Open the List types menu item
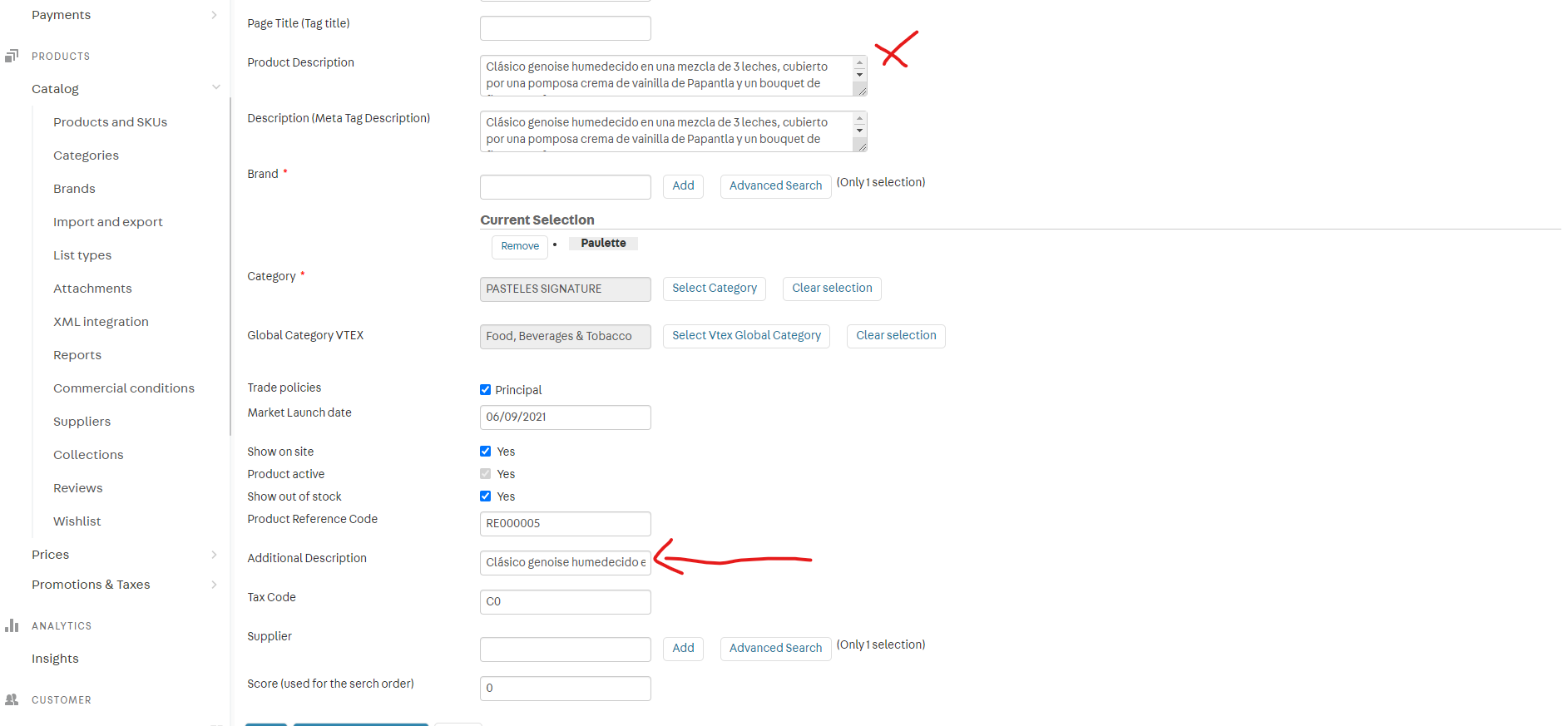Image resolution: width=1568 pixels, height=726 pixels. (x=82, y=254)
